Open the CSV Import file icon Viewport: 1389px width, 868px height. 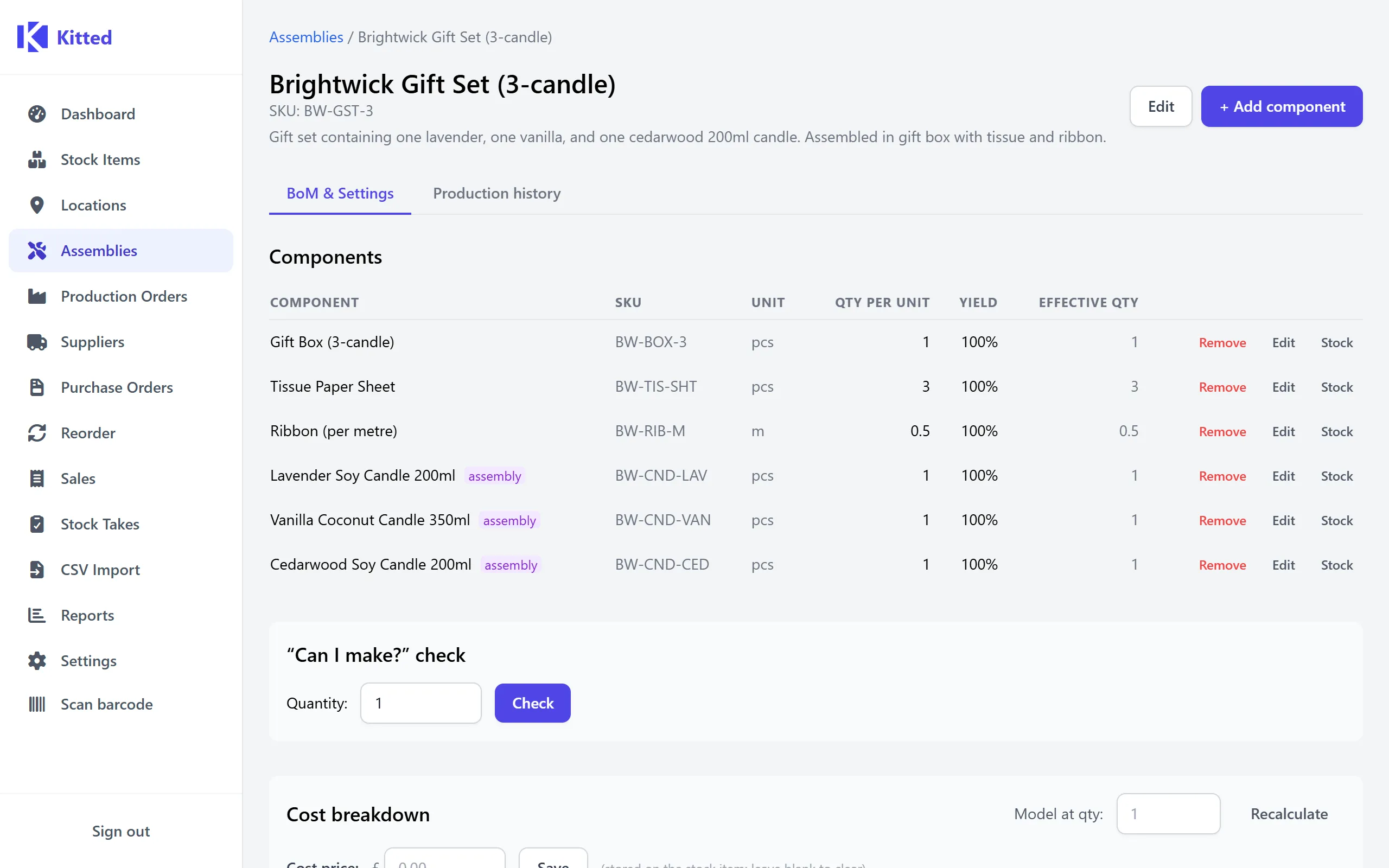point(37,570)
